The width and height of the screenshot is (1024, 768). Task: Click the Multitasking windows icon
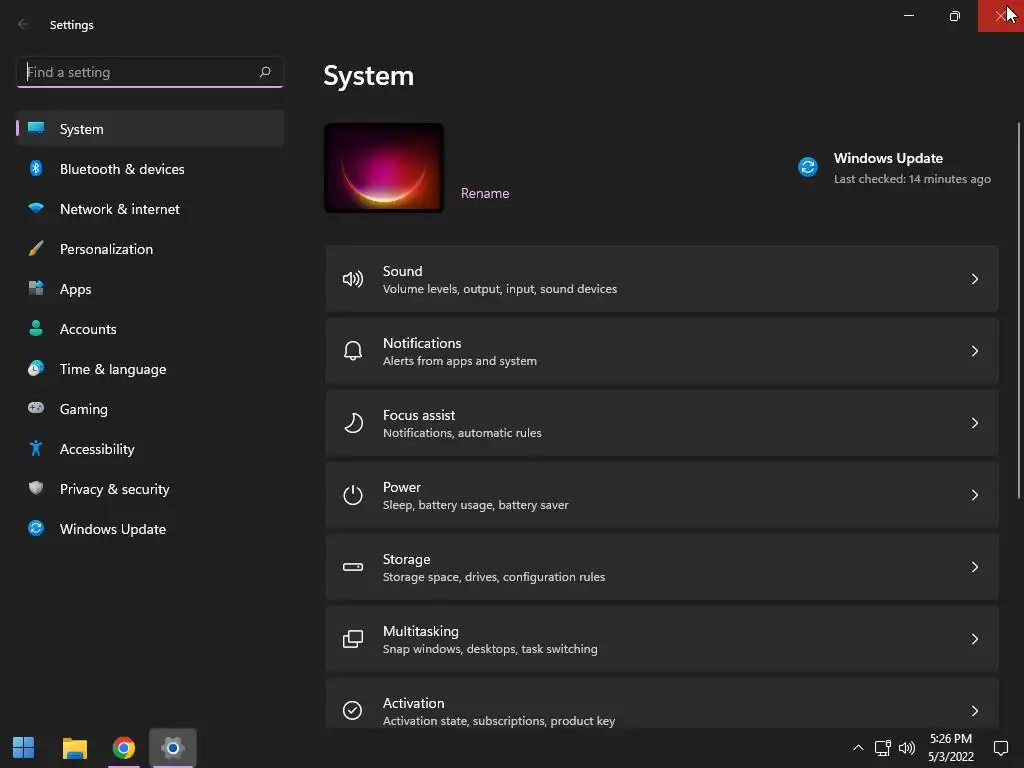353,639
